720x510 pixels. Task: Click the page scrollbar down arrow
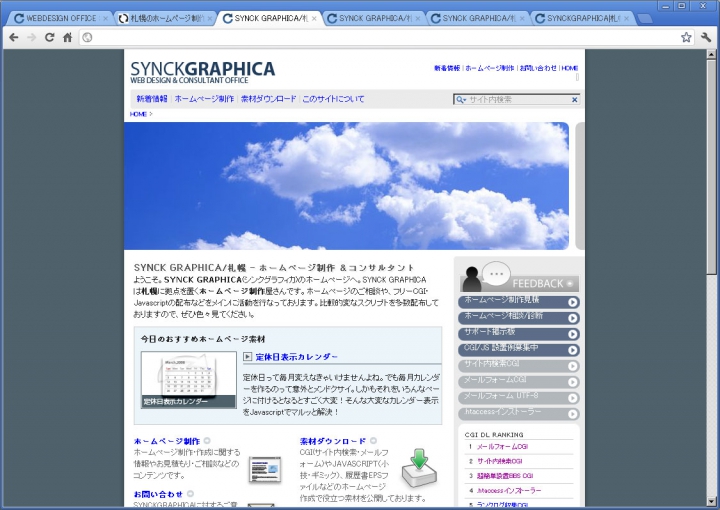(711, 501)
